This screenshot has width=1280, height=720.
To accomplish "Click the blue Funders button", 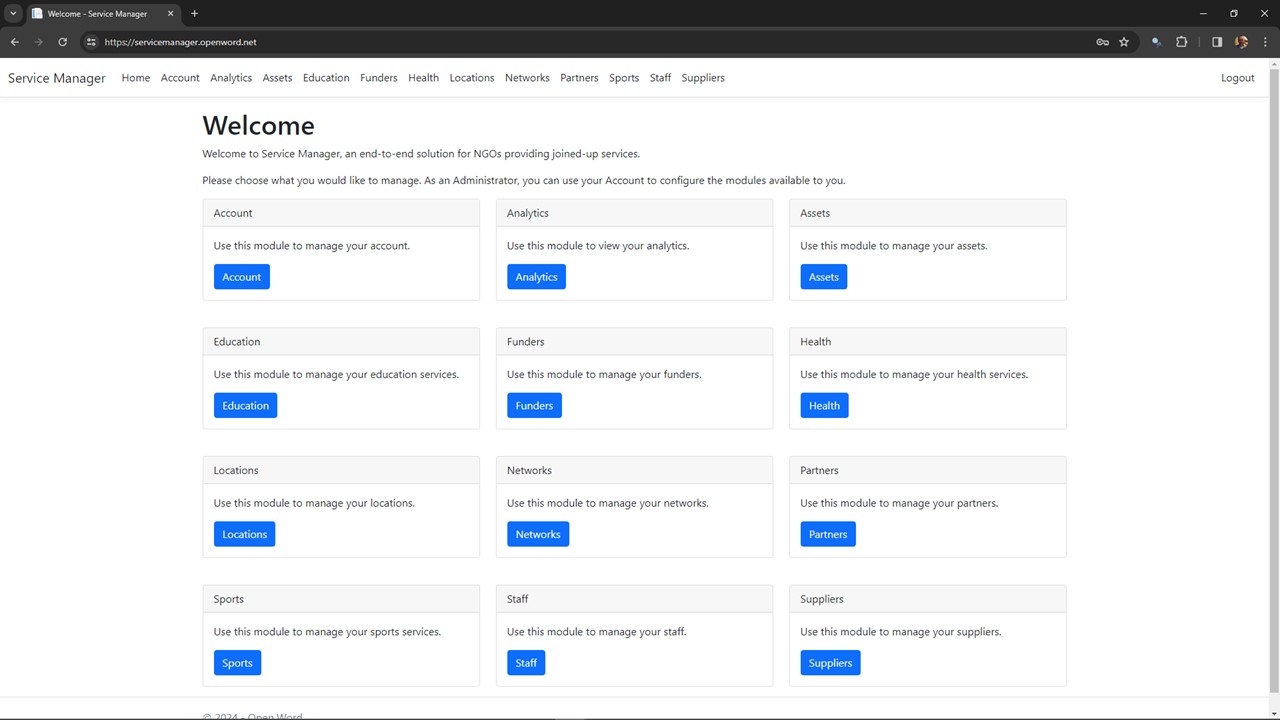I will [x=534, y=406].
